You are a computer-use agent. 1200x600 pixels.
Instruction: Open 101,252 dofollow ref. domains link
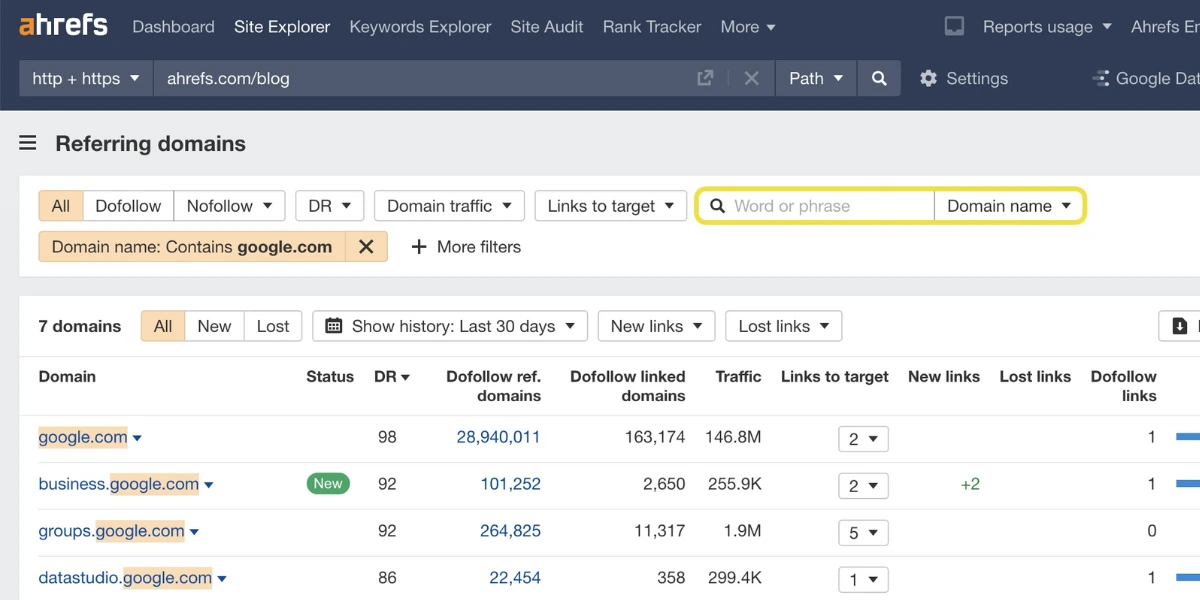510,484
